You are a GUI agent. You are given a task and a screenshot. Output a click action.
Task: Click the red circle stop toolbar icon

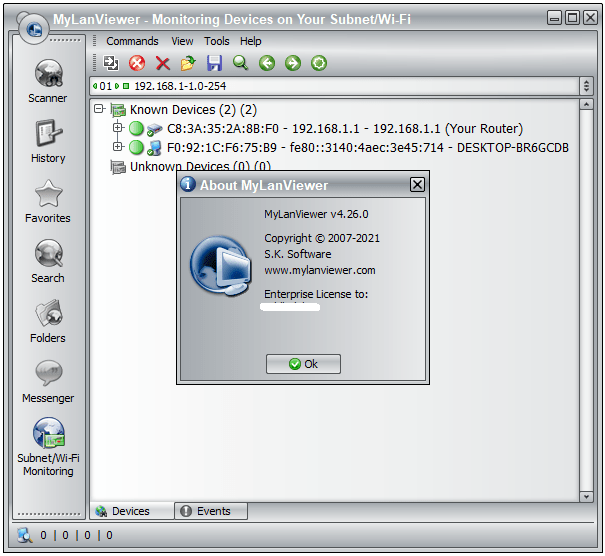click(x=137, y=63)
